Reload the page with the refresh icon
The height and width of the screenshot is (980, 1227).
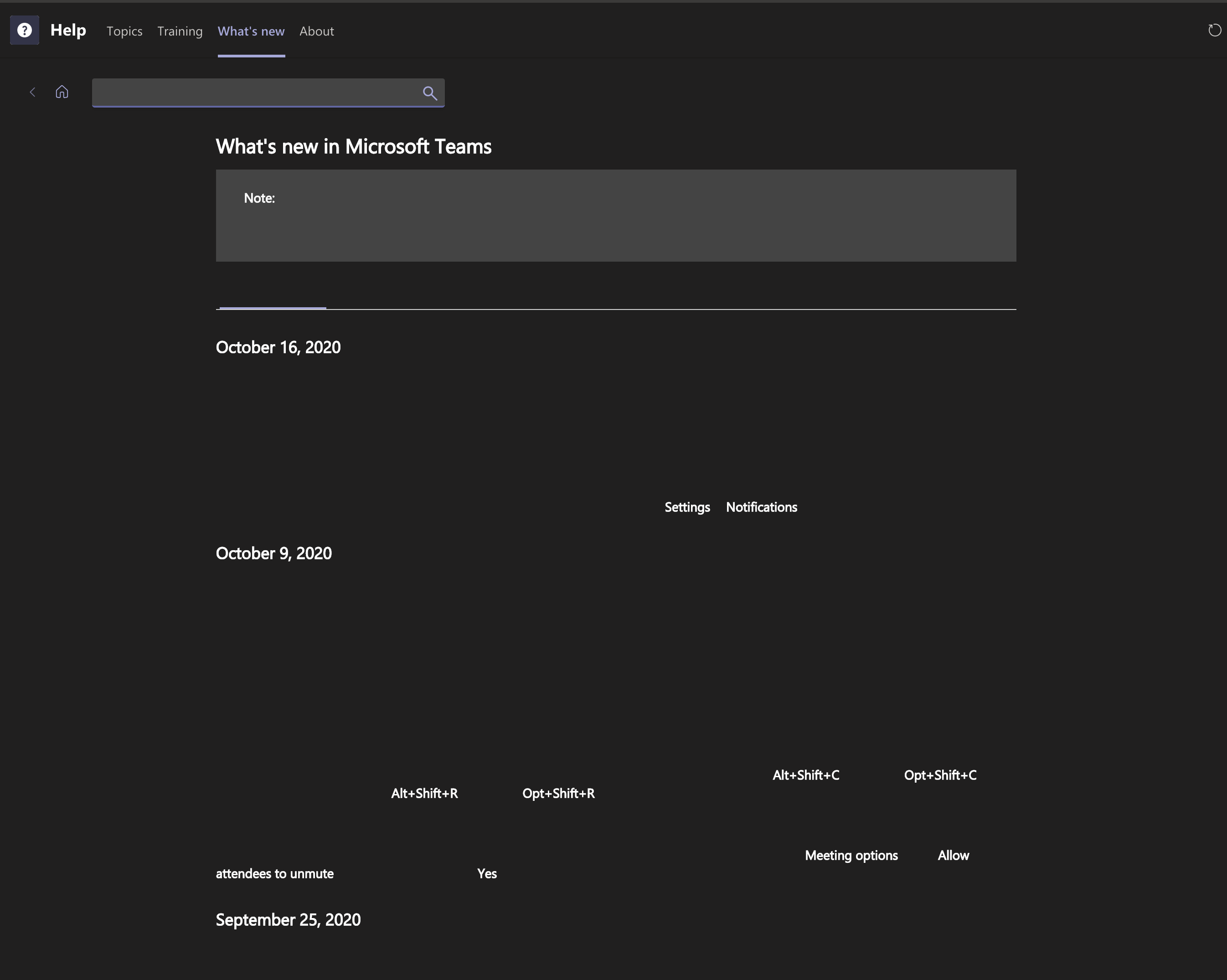(1215, 30)
